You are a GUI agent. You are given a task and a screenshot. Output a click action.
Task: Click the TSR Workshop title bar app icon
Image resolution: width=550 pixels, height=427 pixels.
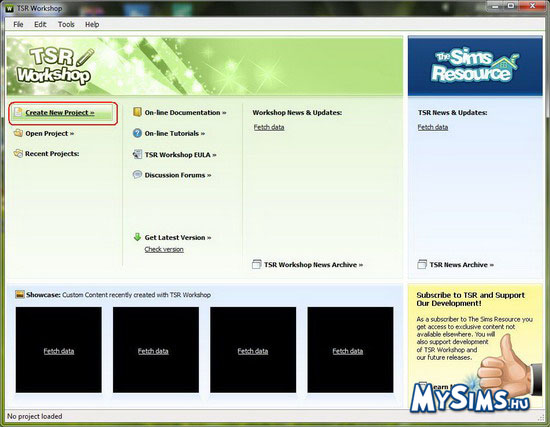click(9, 8)
